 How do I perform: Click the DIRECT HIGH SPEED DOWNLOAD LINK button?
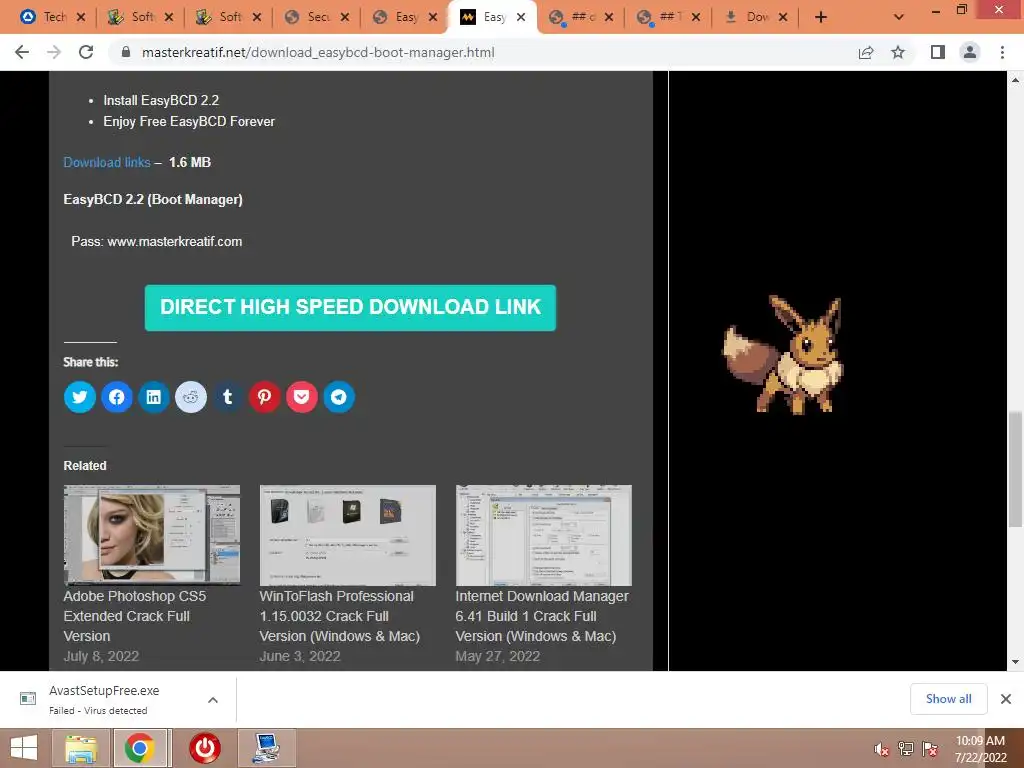click(350, 308)
